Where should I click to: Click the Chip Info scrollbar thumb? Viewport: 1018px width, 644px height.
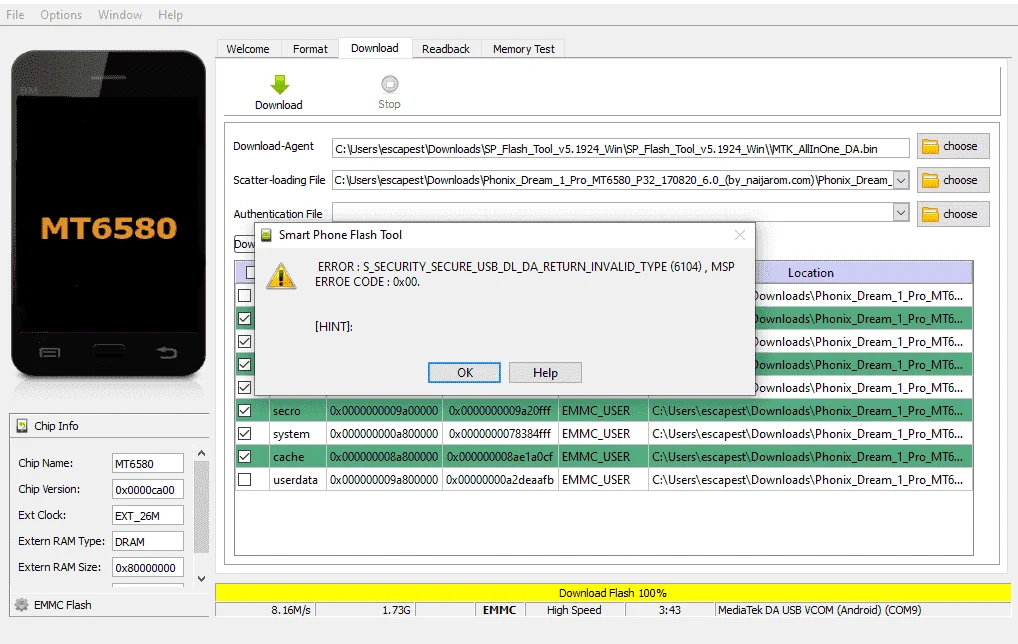click(x=202, y=506)
